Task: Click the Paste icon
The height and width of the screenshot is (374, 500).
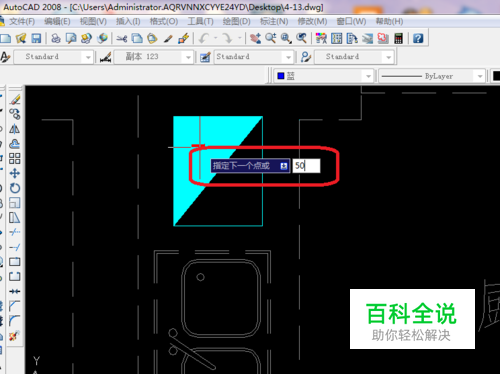Action: coord(152,38)
